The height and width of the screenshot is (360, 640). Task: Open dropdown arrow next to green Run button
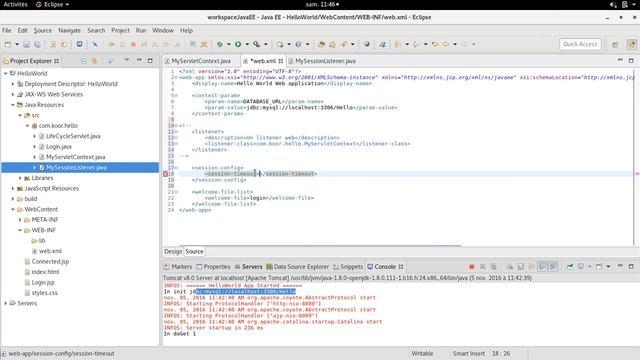tap(247, 44)
